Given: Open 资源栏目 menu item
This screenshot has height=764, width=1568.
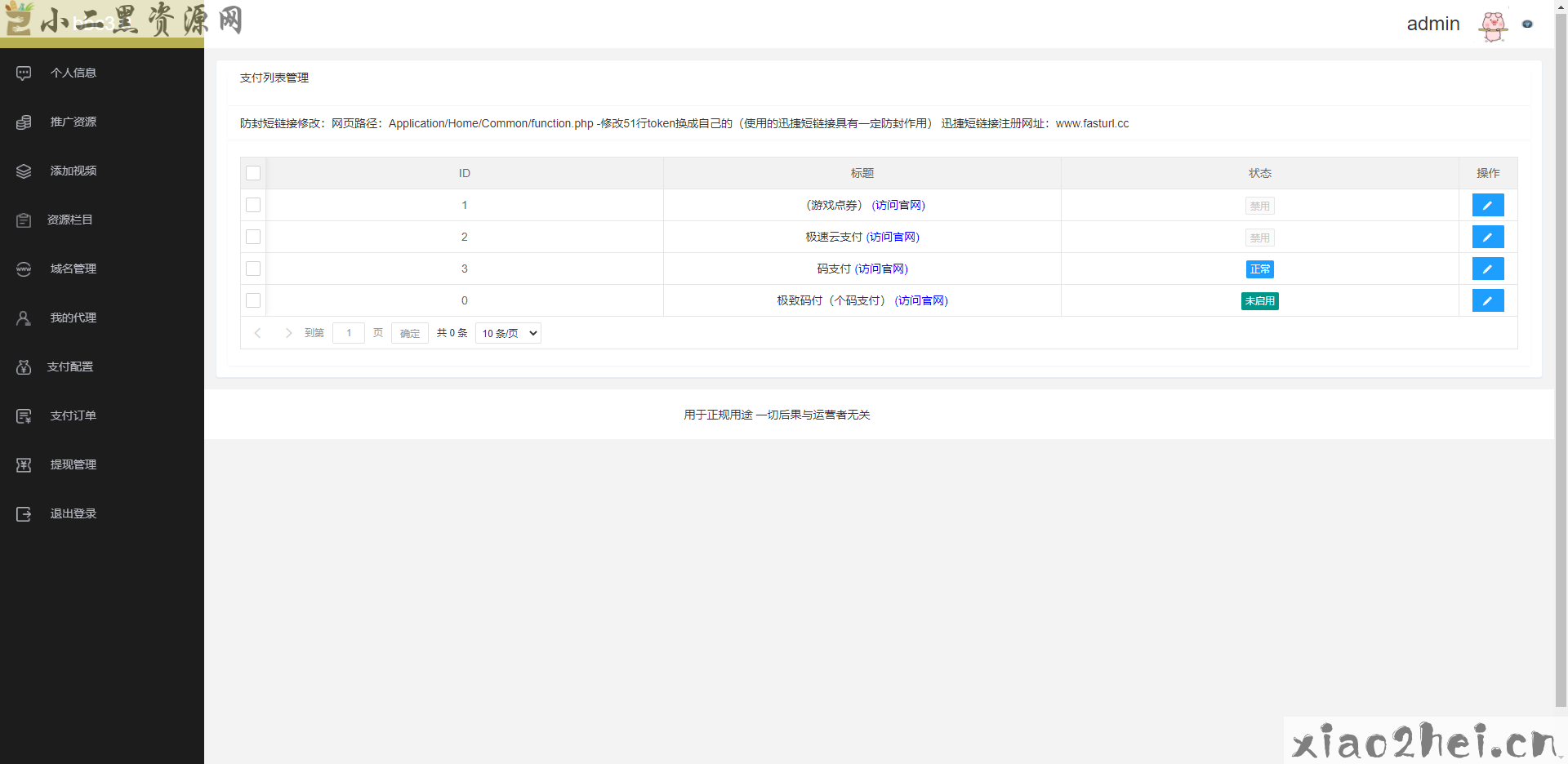Looking at the screenshot, I should (x=102, y=220).
